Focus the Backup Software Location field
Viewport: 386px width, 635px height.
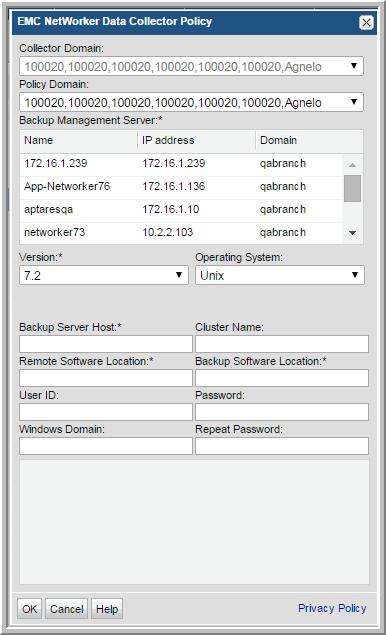coord(282,378)
